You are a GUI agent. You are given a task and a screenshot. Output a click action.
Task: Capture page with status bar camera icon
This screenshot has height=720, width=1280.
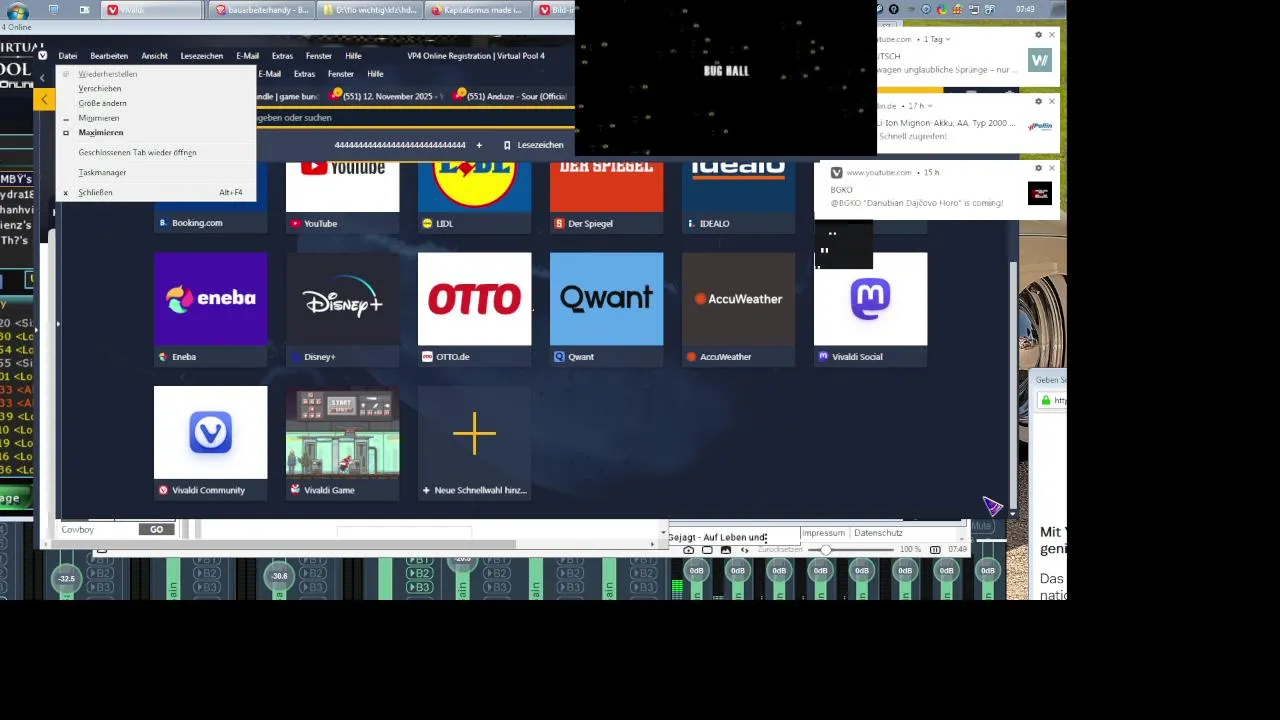coord(688,550)
